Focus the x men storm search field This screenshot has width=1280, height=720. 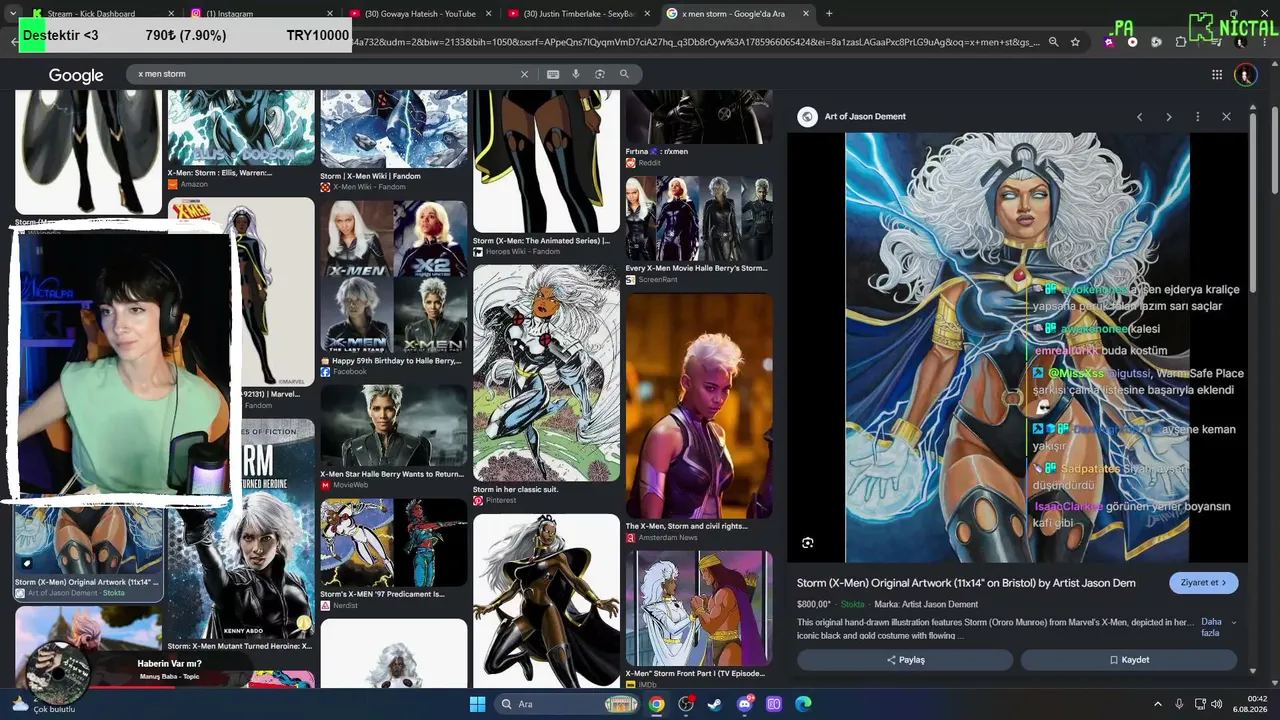325,74
